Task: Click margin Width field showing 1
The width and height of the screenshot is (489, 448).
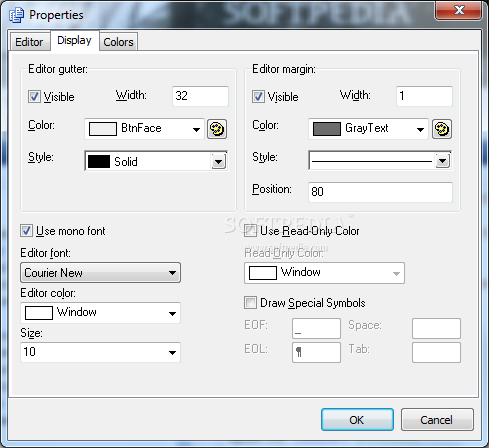Action: [x=424, y=96]
